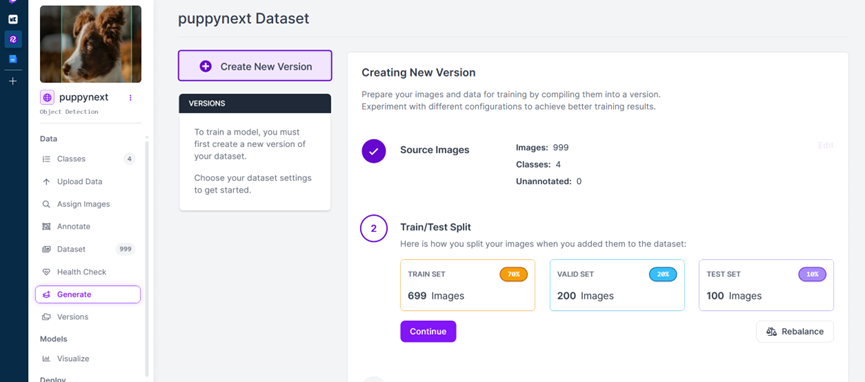The image size is (865, 382).
Task: Open the Dataset menu item
Action: (88, 250)
